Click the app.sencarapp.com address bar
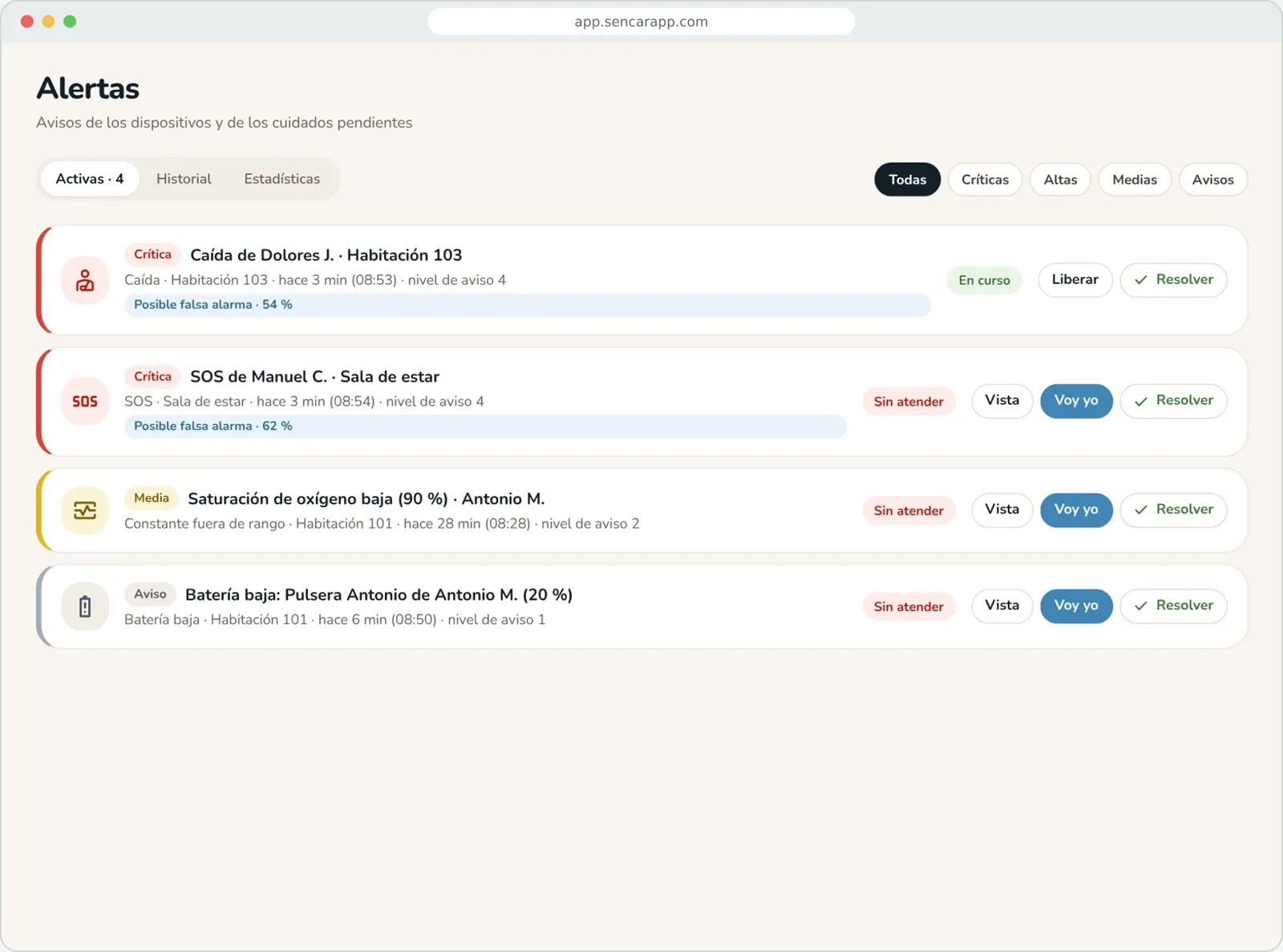This screenshot has height=952, width=1283. tap(641, 22)
